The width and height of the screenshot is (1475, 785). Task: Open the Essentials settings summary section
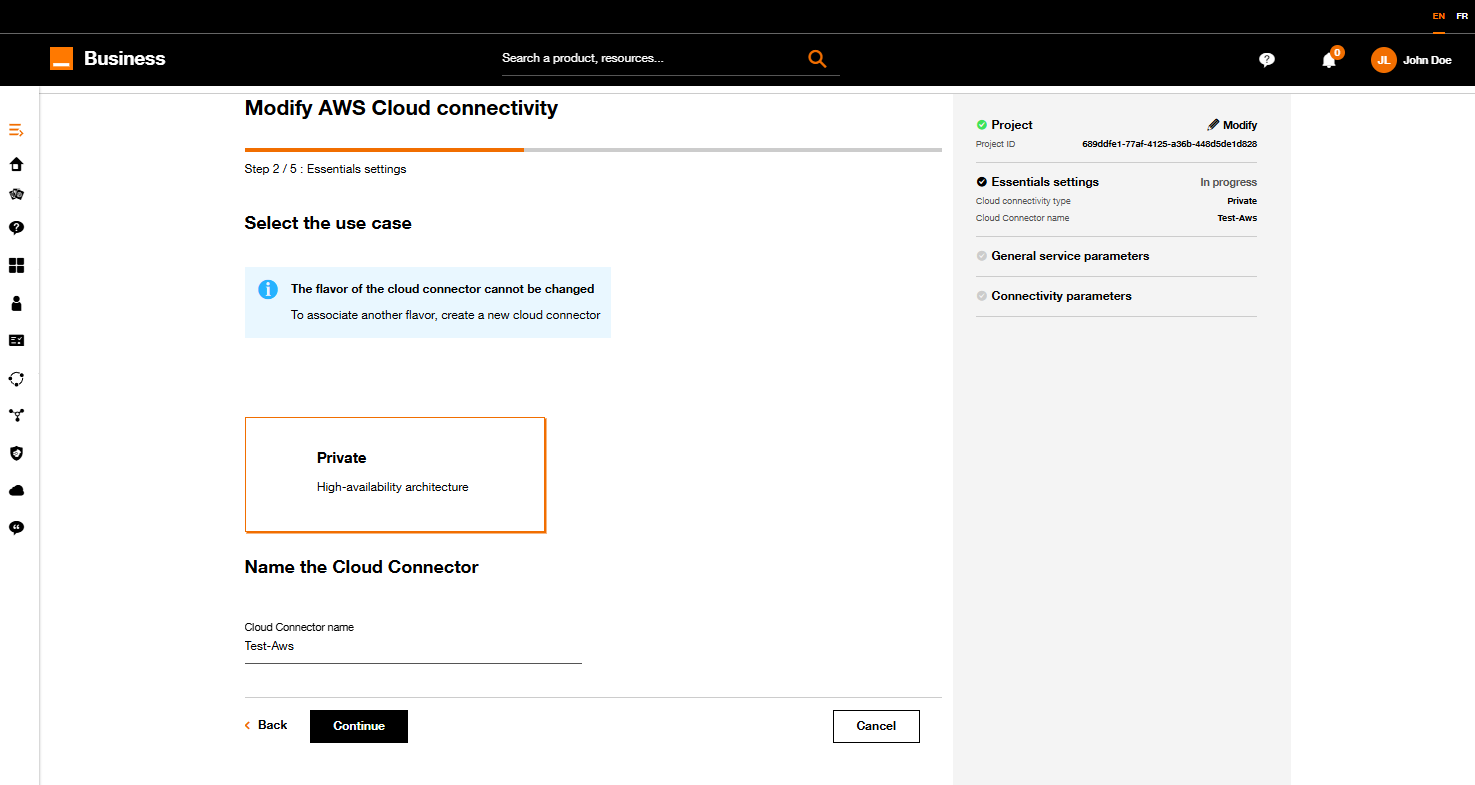tap(1045, 182)
